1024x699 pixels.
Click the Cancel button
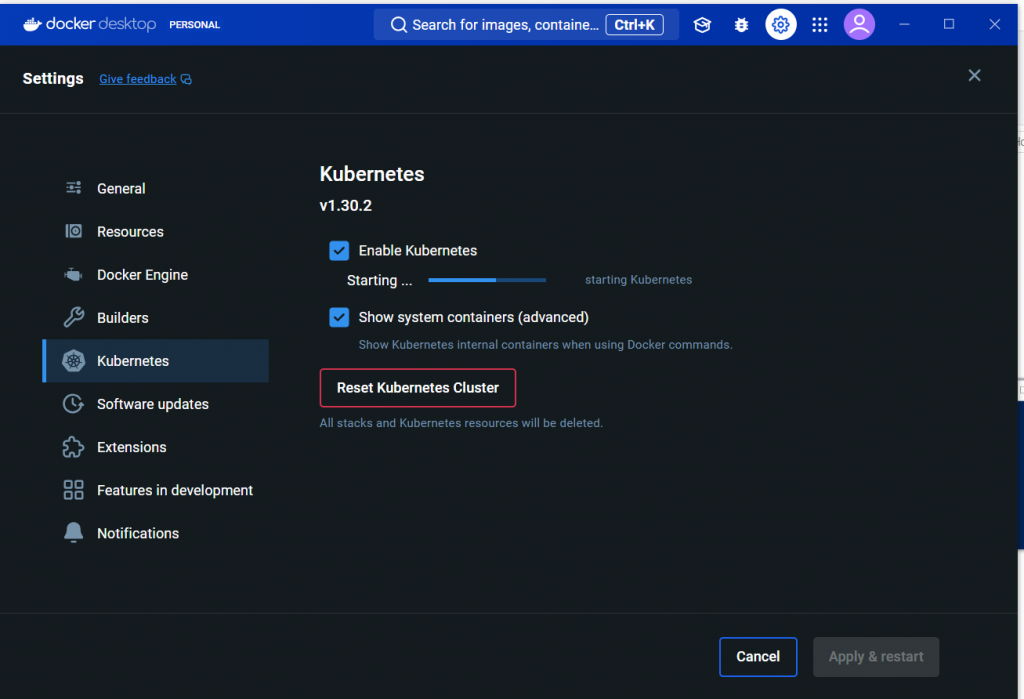click(x=758, y=657)
